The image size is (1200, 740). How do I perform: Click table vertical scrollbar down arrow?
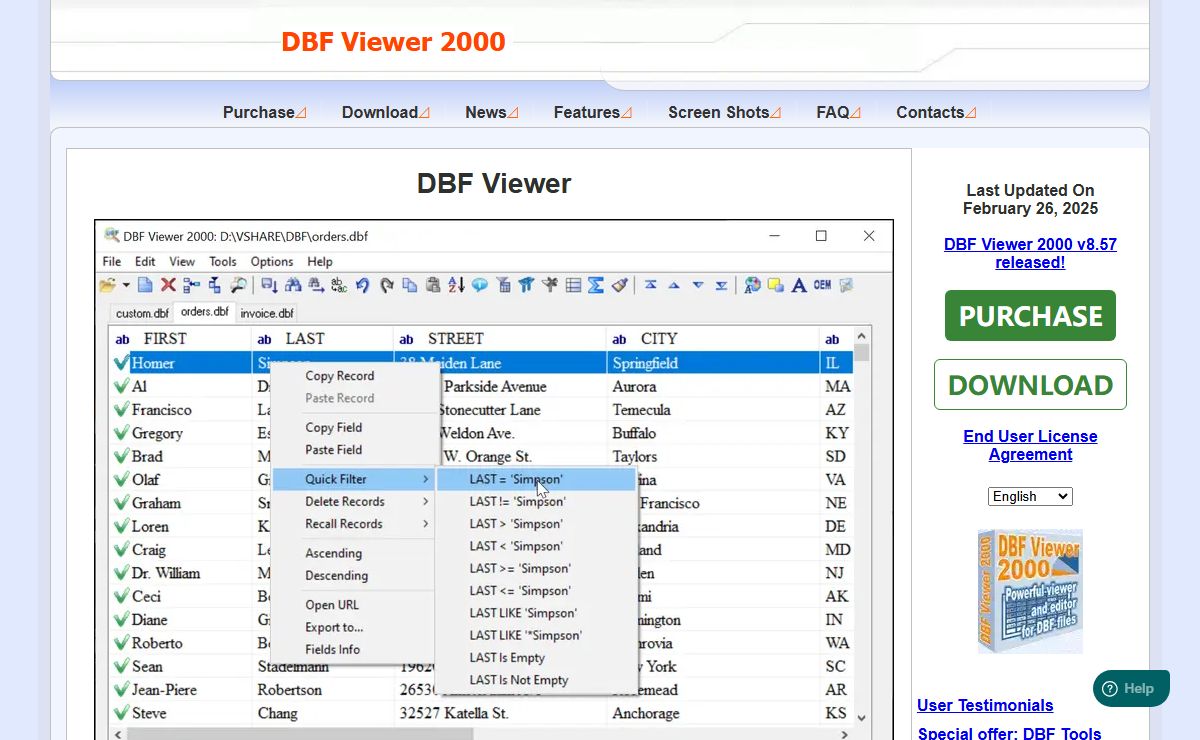861,716
